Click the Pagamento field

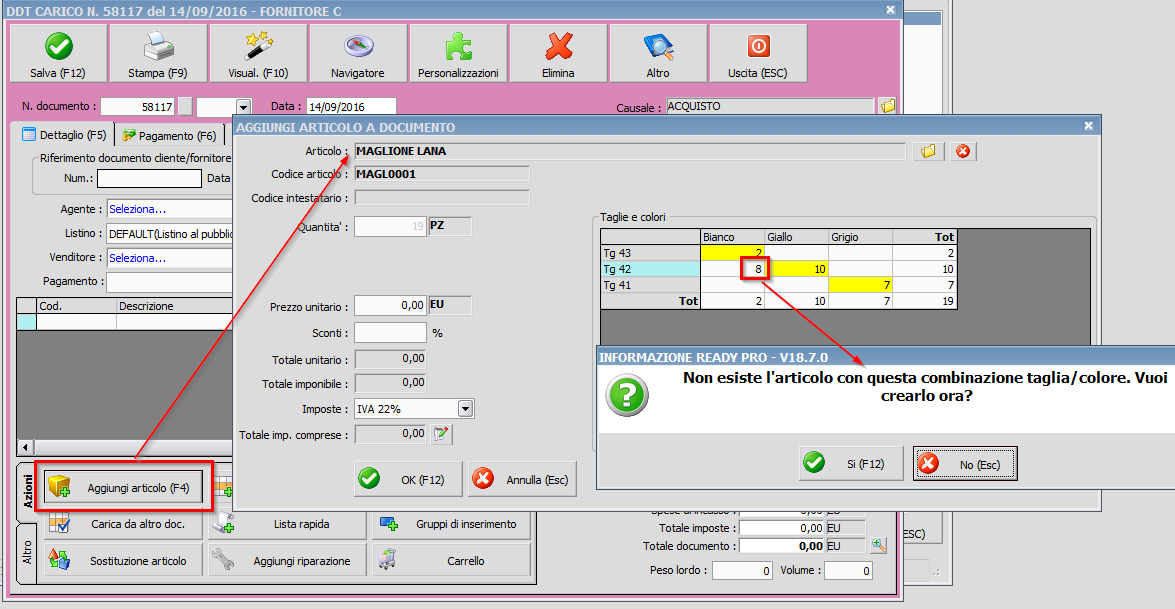point(169,282)
